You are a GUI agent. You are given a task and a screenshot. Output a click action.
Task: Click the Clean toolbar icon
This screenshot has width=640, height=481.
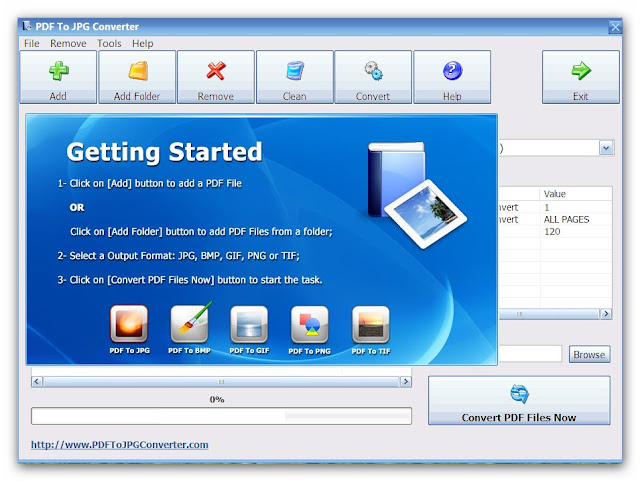[294, 77]
